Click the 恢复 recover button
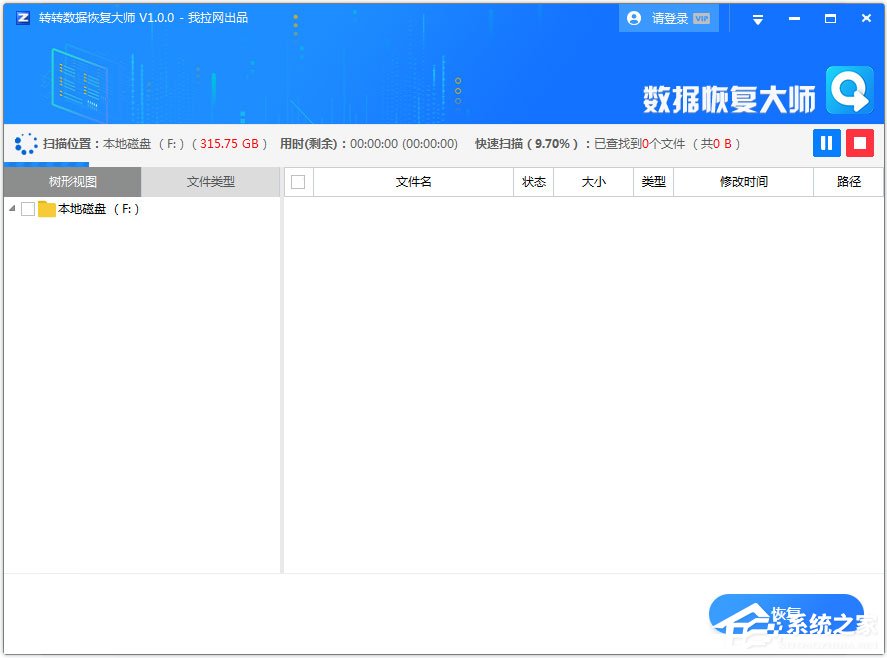 [785, 614]
